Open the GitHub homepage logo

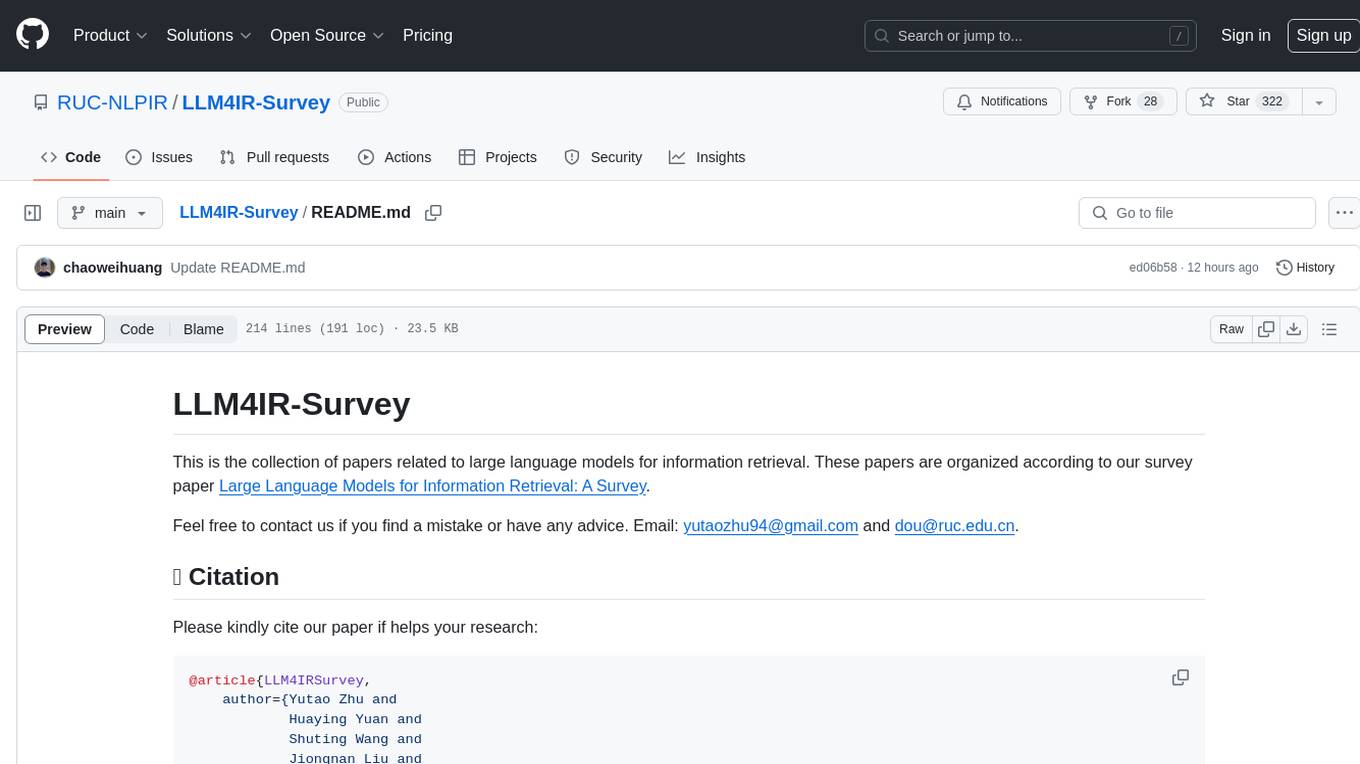32,35
